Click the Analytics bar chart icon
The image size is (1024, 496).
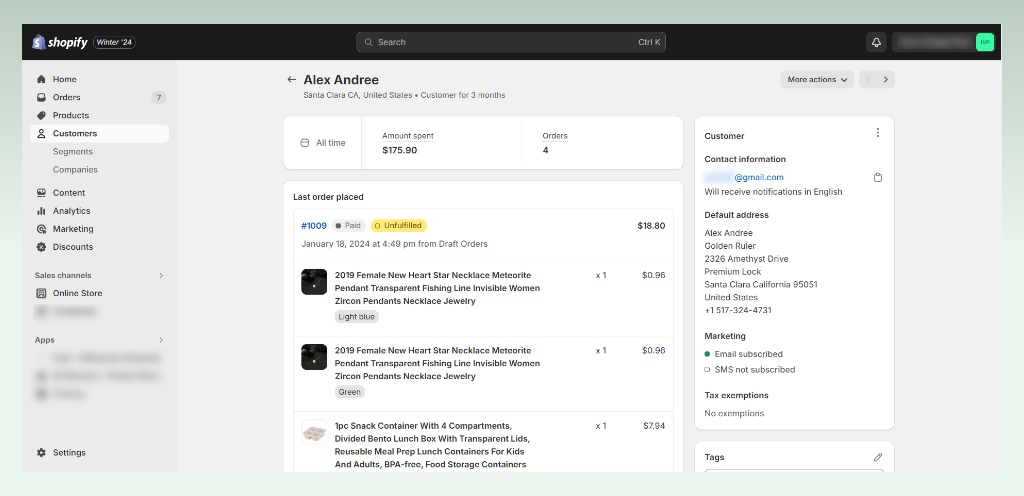coord(41,211)
